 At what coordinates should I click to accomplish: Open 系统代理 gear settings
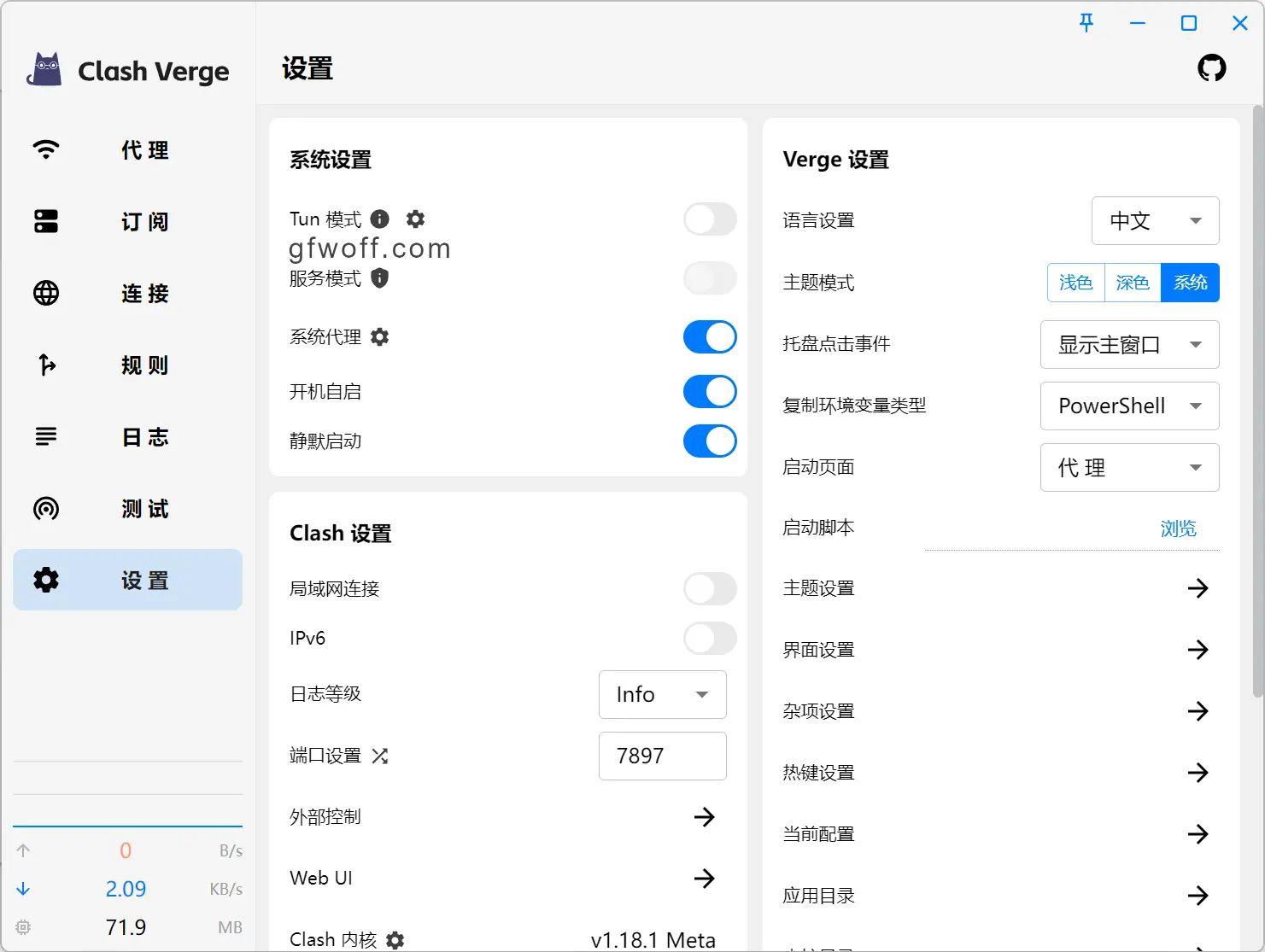380,337
